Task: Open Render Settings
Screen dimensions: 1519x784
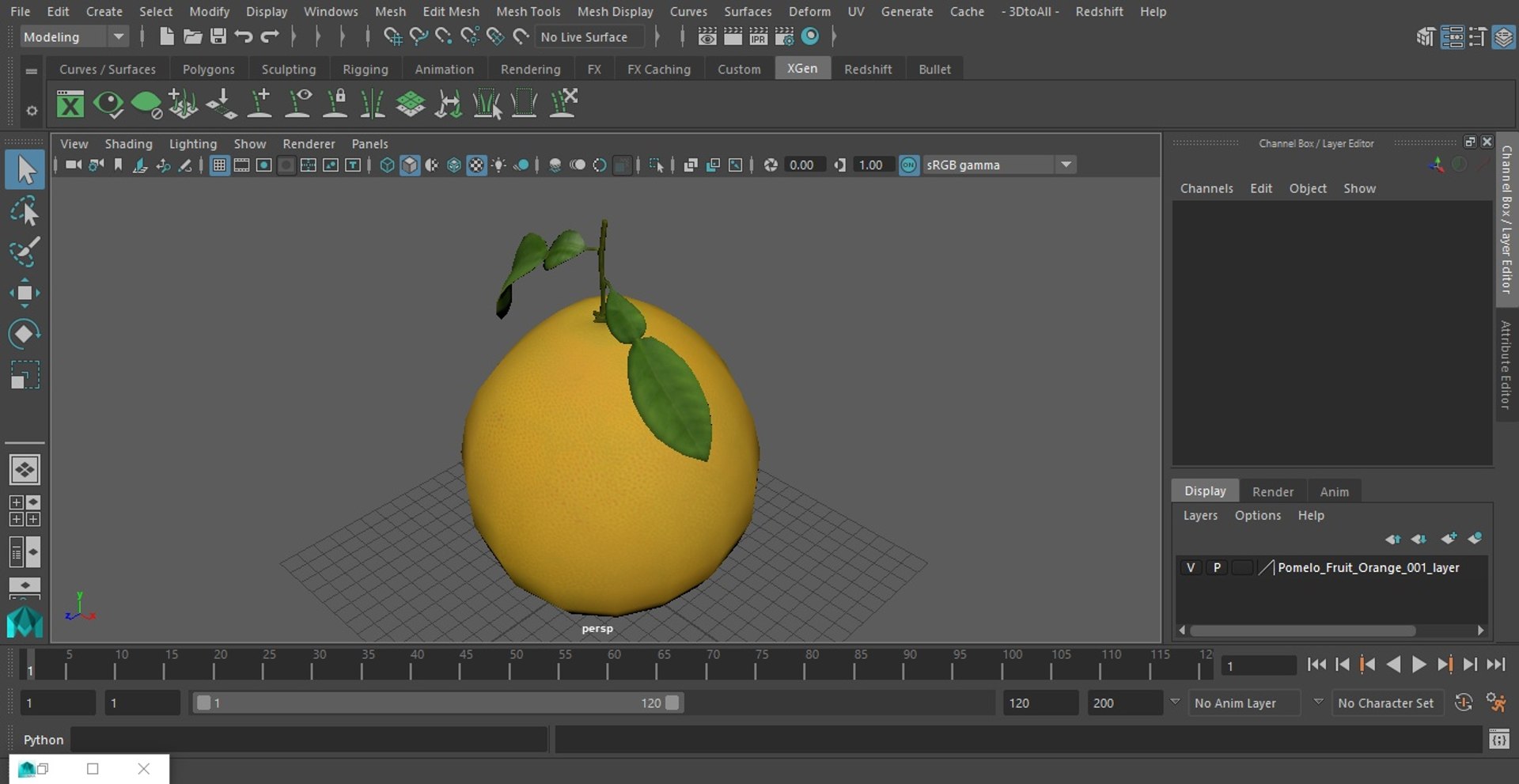Action: tap(784, 36)
